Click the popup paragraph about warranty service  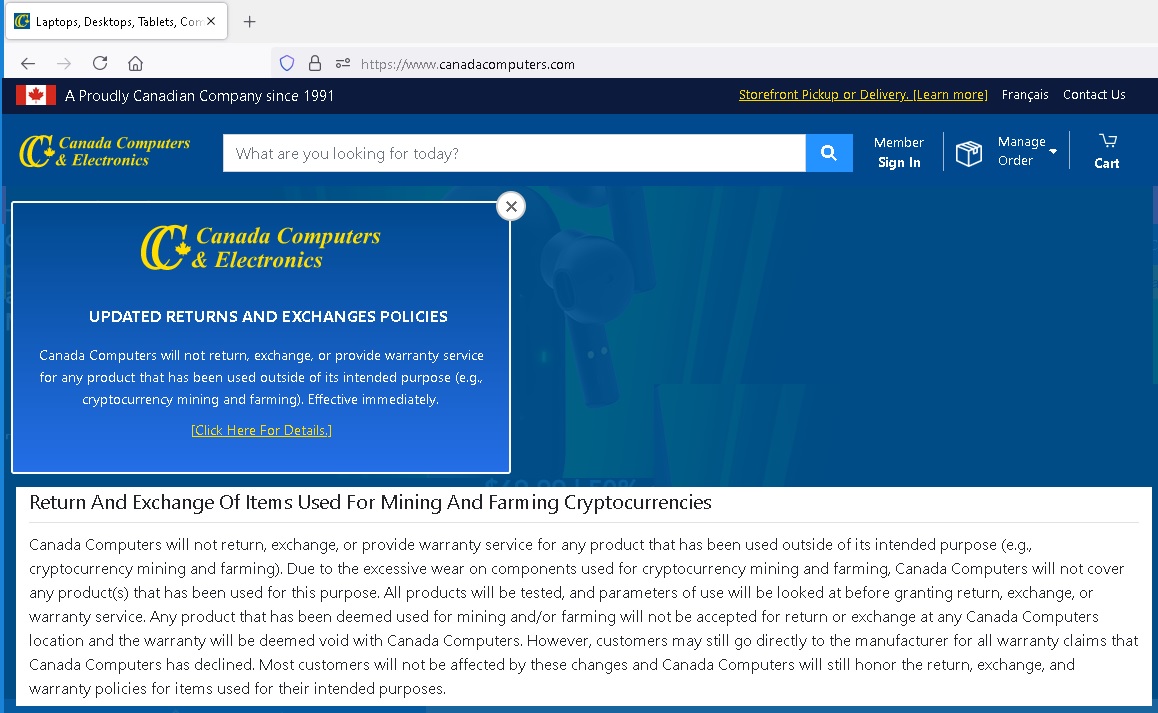[261, 377]
